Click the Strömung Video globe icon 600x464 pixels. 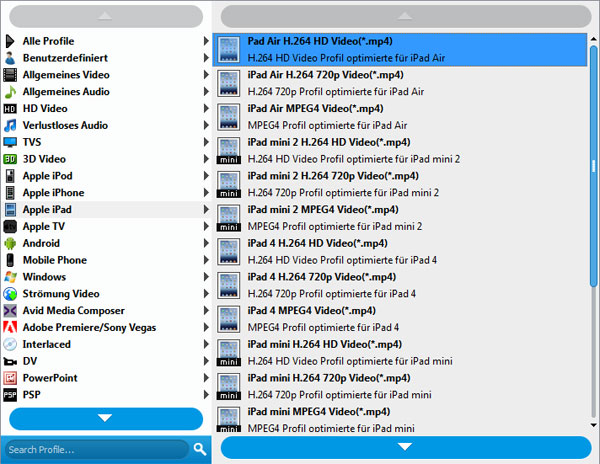point(10,294)
